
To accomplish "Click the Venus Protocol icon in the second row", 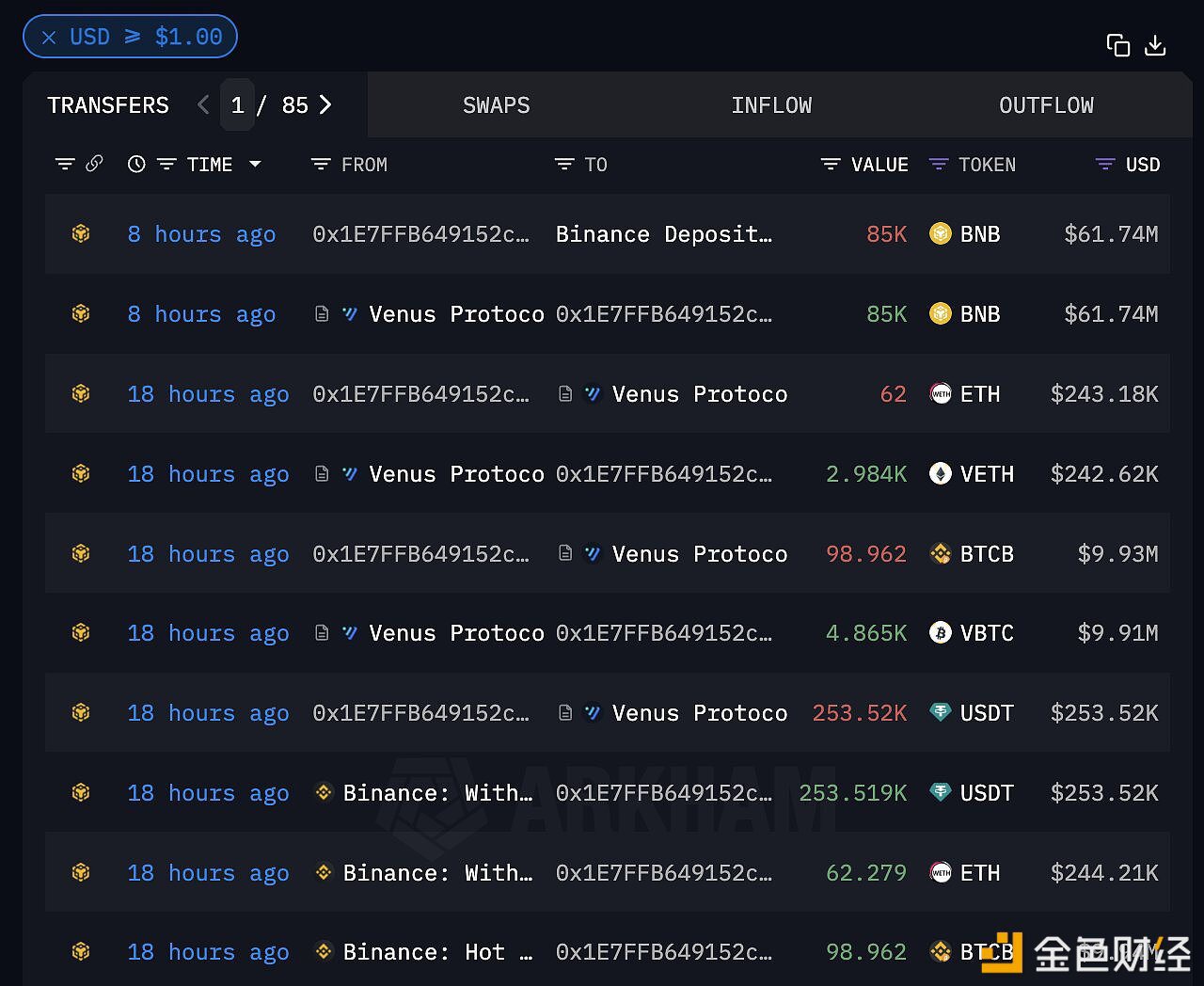I will pyautogui.click(x=349, y=314).
